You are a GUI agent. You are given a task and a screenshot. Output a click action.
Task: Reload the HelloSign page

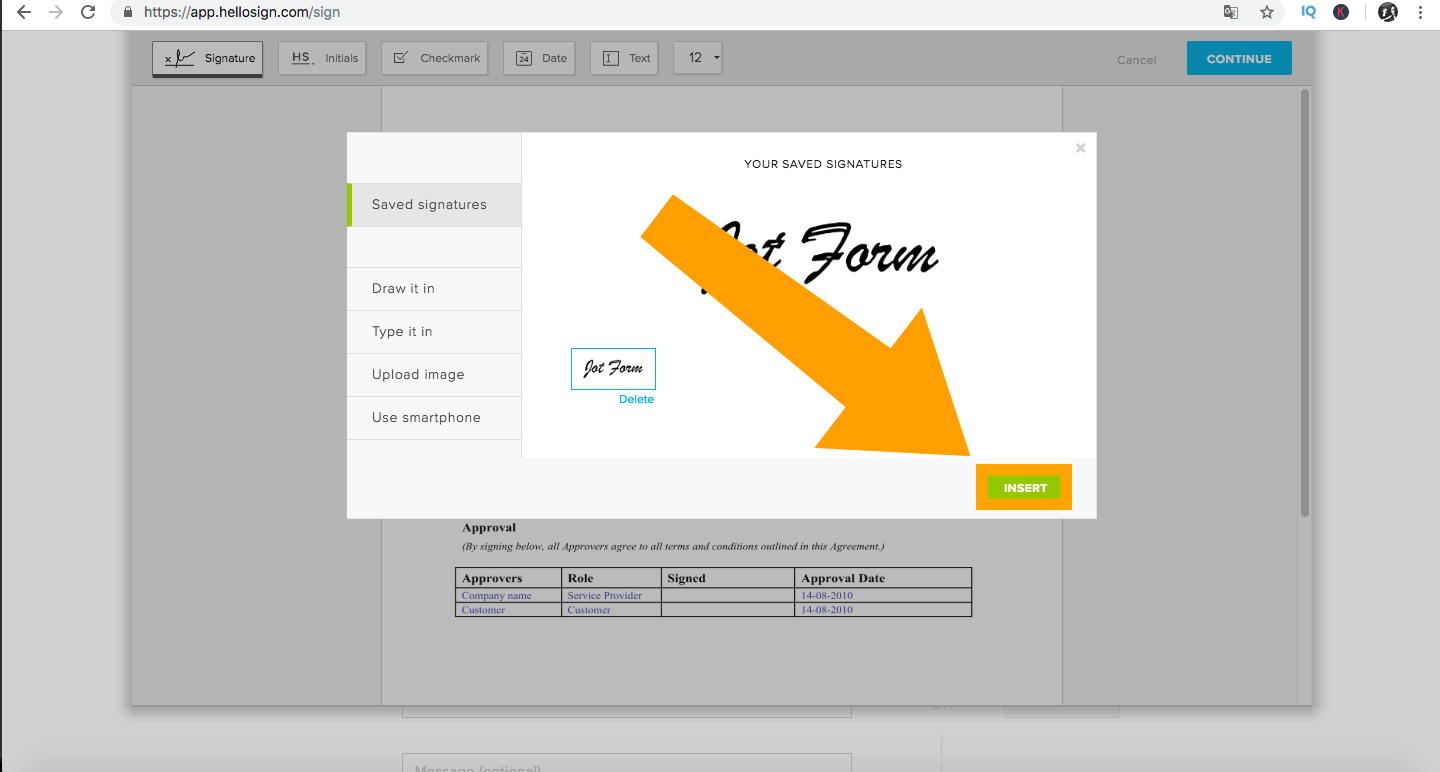(88, 12)
